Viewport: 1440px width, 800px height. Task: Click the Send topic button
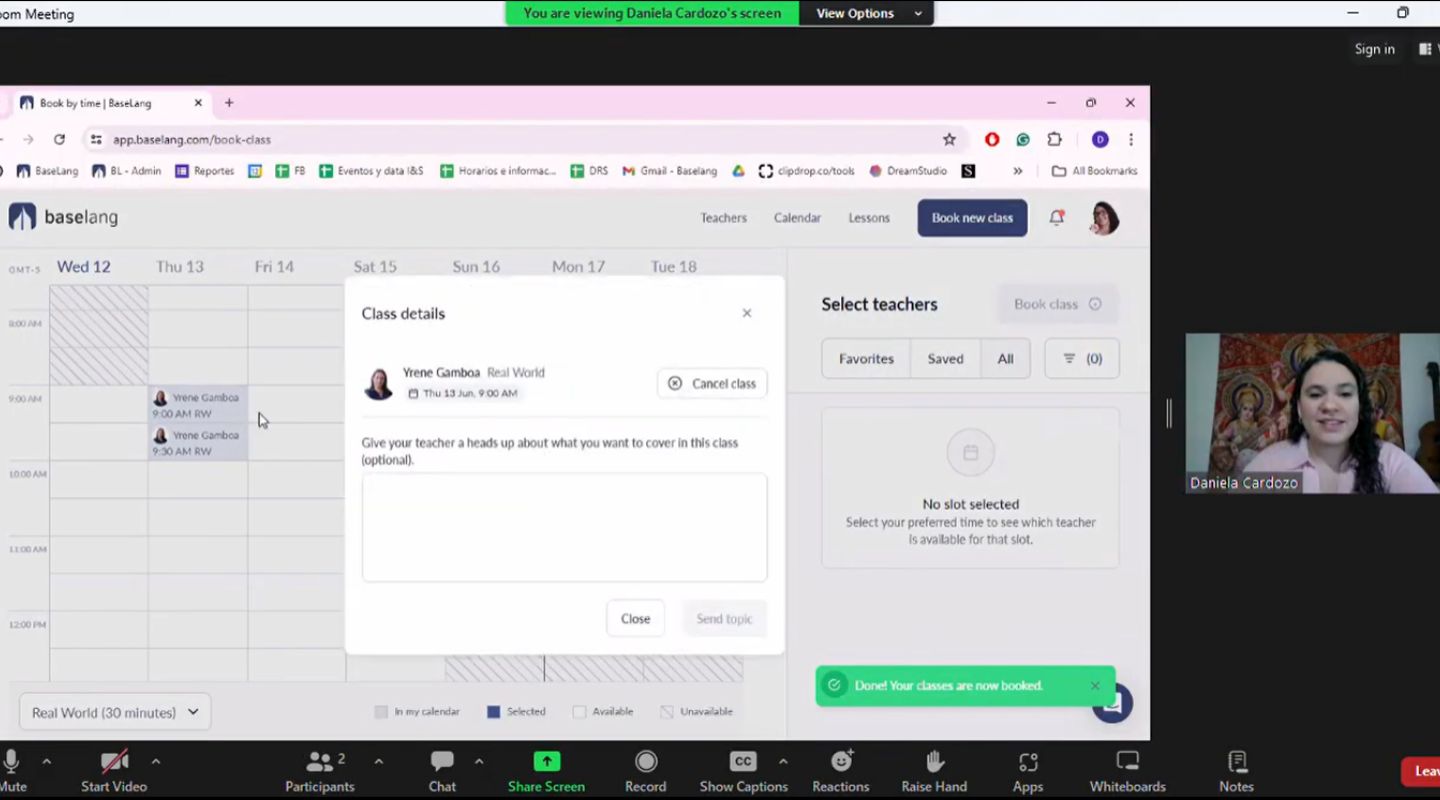point(724,619)
